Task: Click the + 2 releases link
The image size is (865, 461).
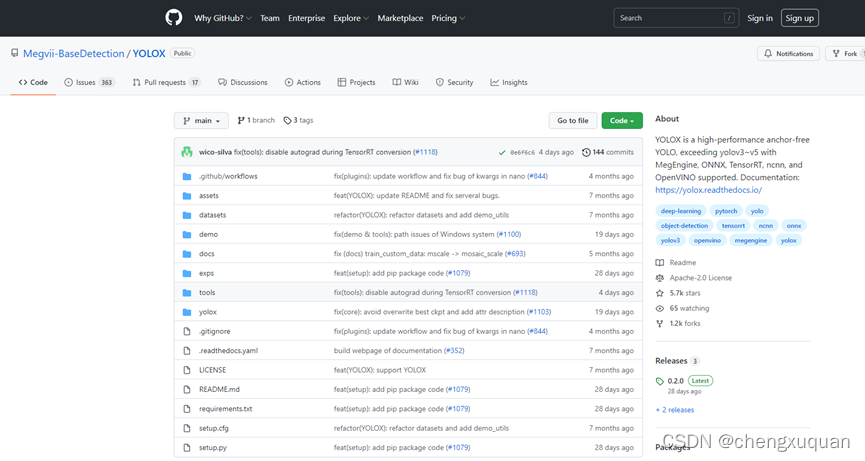Action: click(675, 410)
